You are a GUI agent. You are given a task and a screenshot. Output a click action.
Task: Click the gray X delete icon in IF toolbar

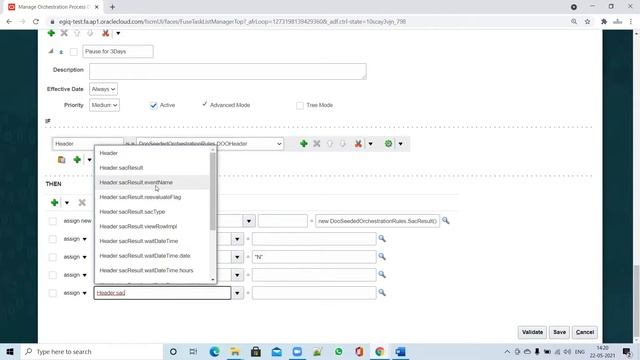[x=317, y=144]
